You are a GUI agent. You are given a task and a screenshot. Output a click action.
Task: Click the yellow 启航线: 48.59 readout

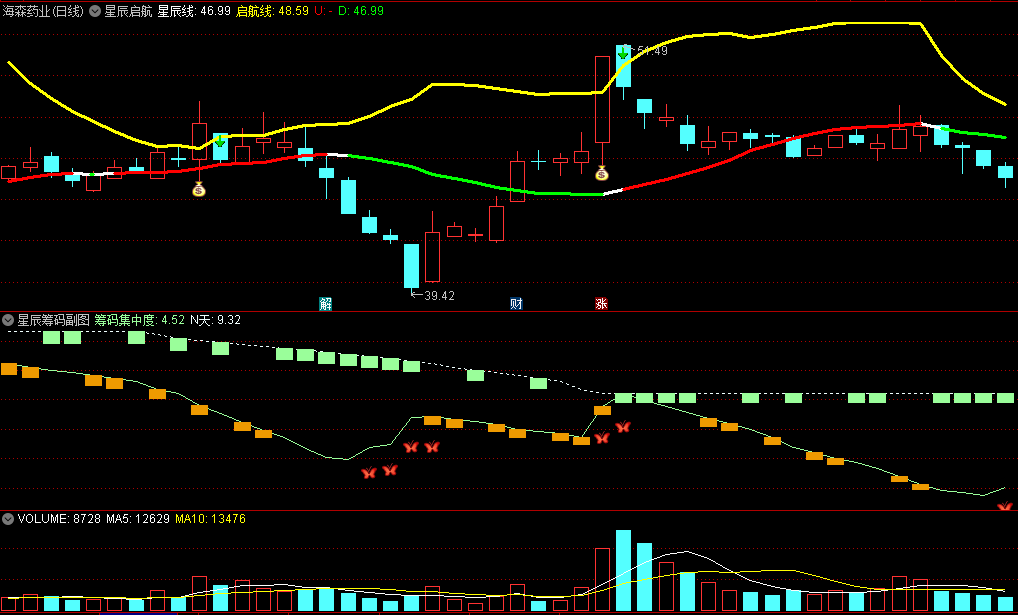click(x=273, y=11)
